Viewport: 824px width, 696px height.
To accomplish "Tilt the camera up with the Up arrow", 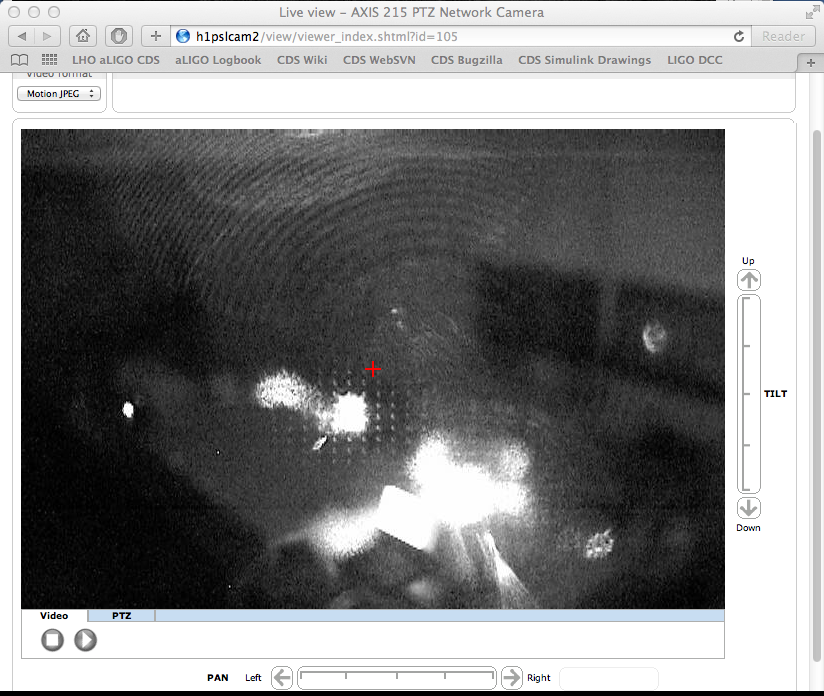I will (x=749, y=280).
